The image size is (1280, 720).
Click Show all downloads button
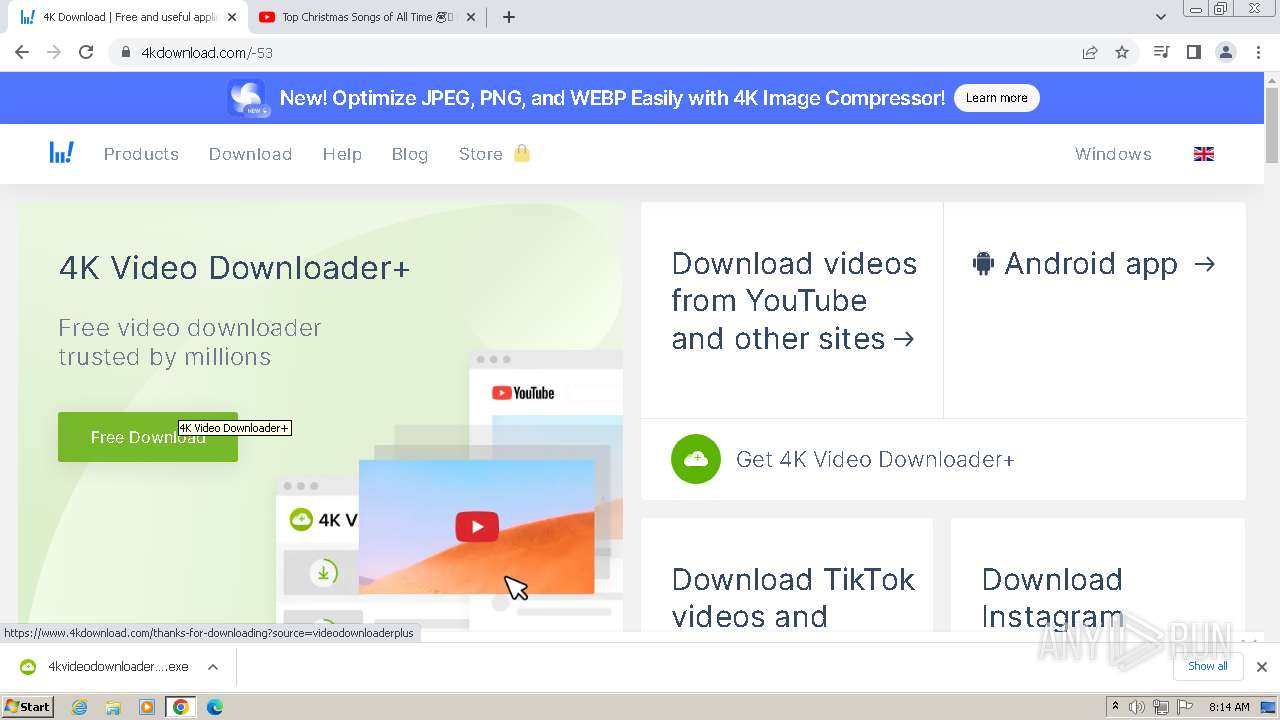(1208, 666)
